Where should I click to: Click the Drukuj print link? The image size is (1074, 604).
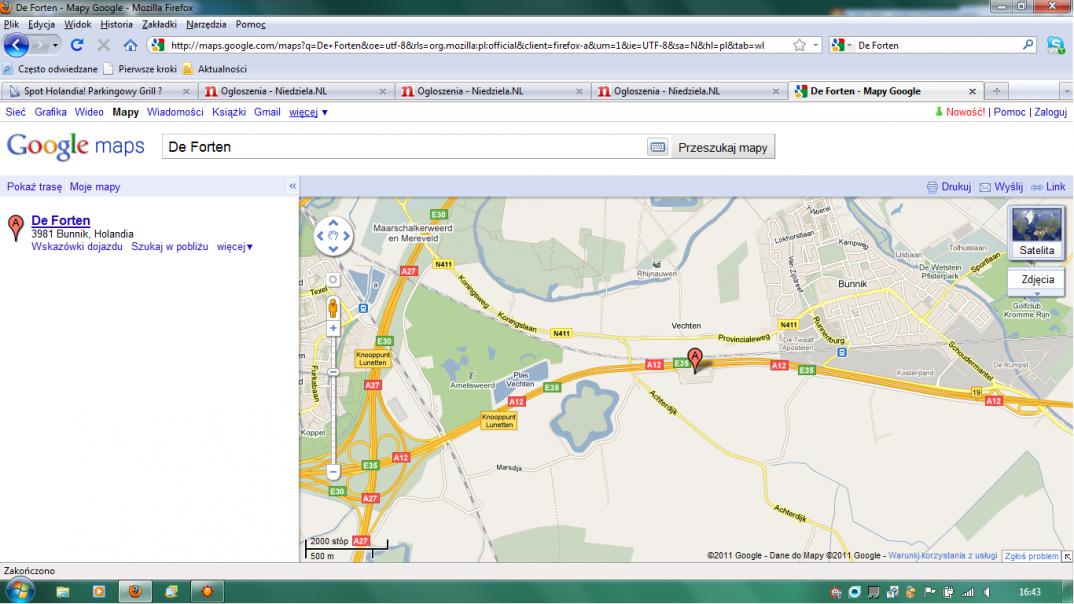949,186
